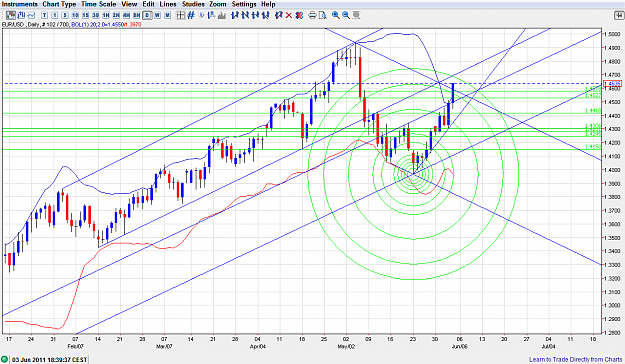Click the delete all lines icon
625x364 pixels.
299,15
